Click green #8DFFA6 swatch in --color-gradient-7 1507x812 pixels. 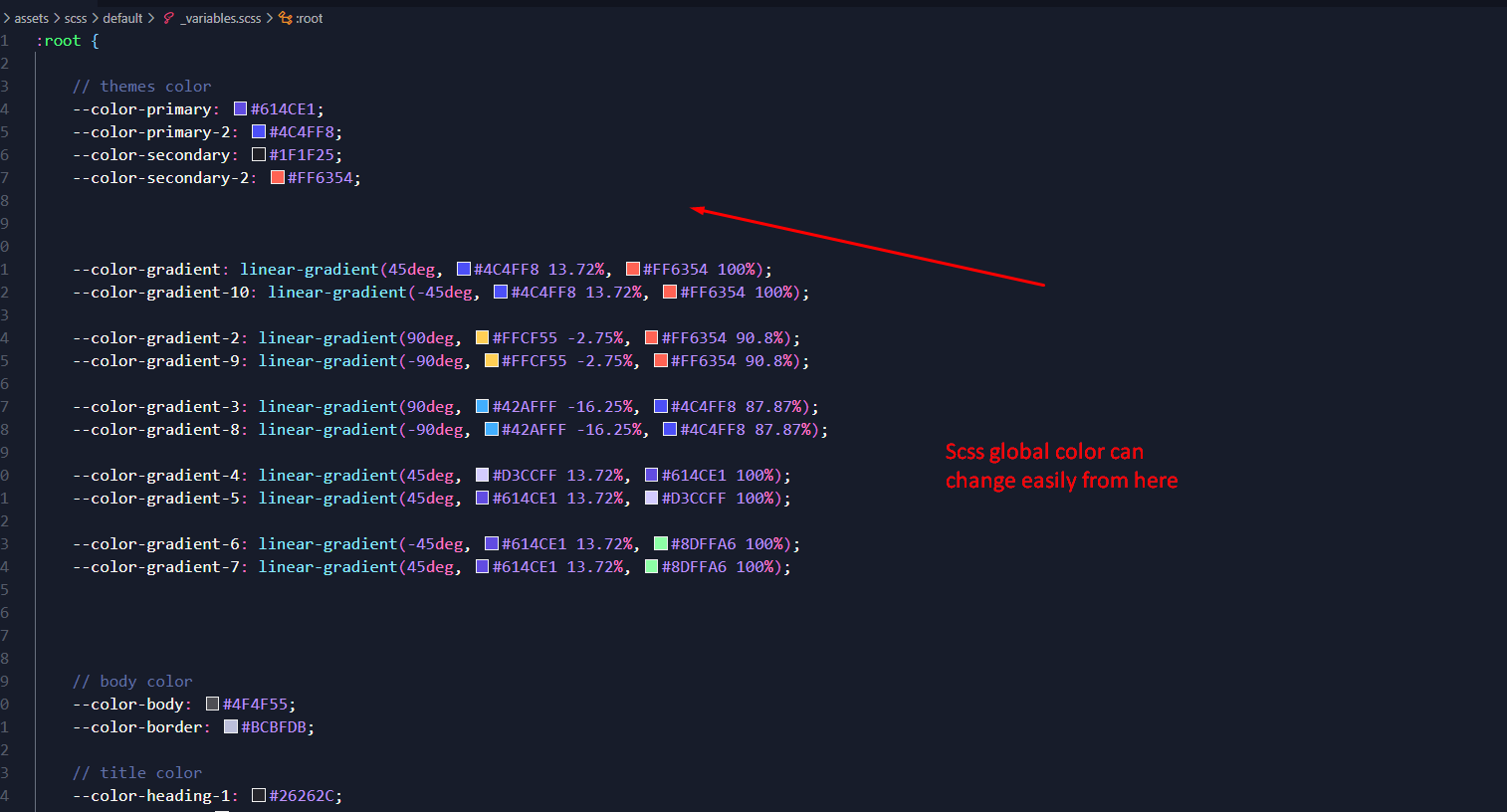tap(652, 567)
